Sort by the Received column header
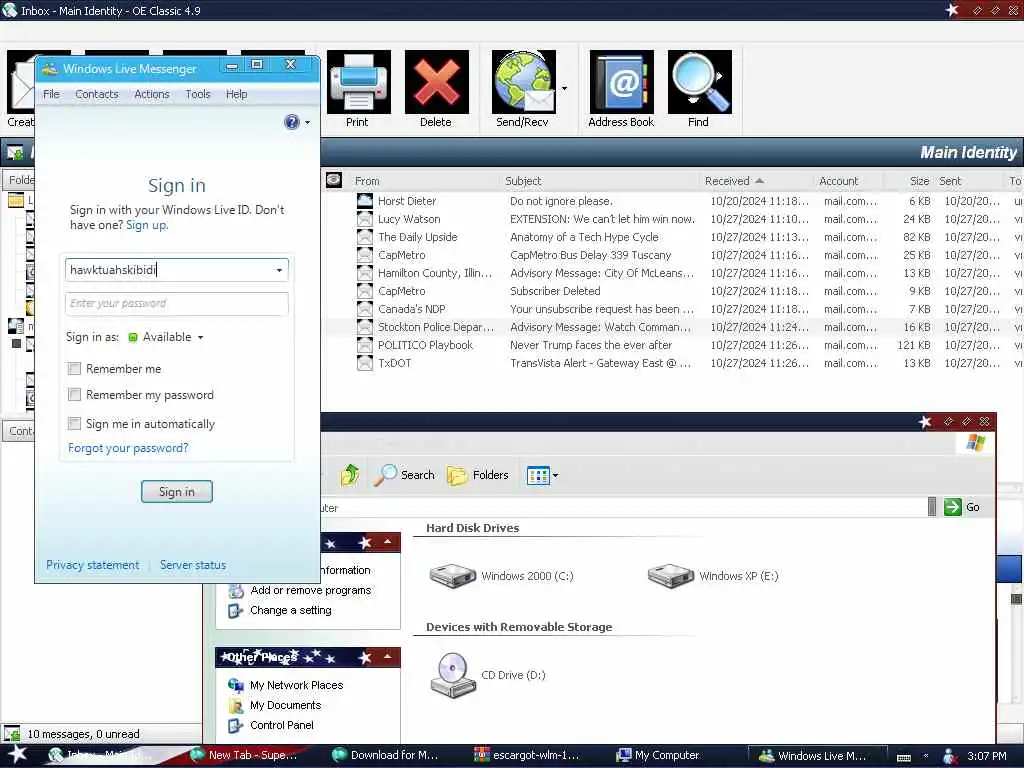 (756, 181)
